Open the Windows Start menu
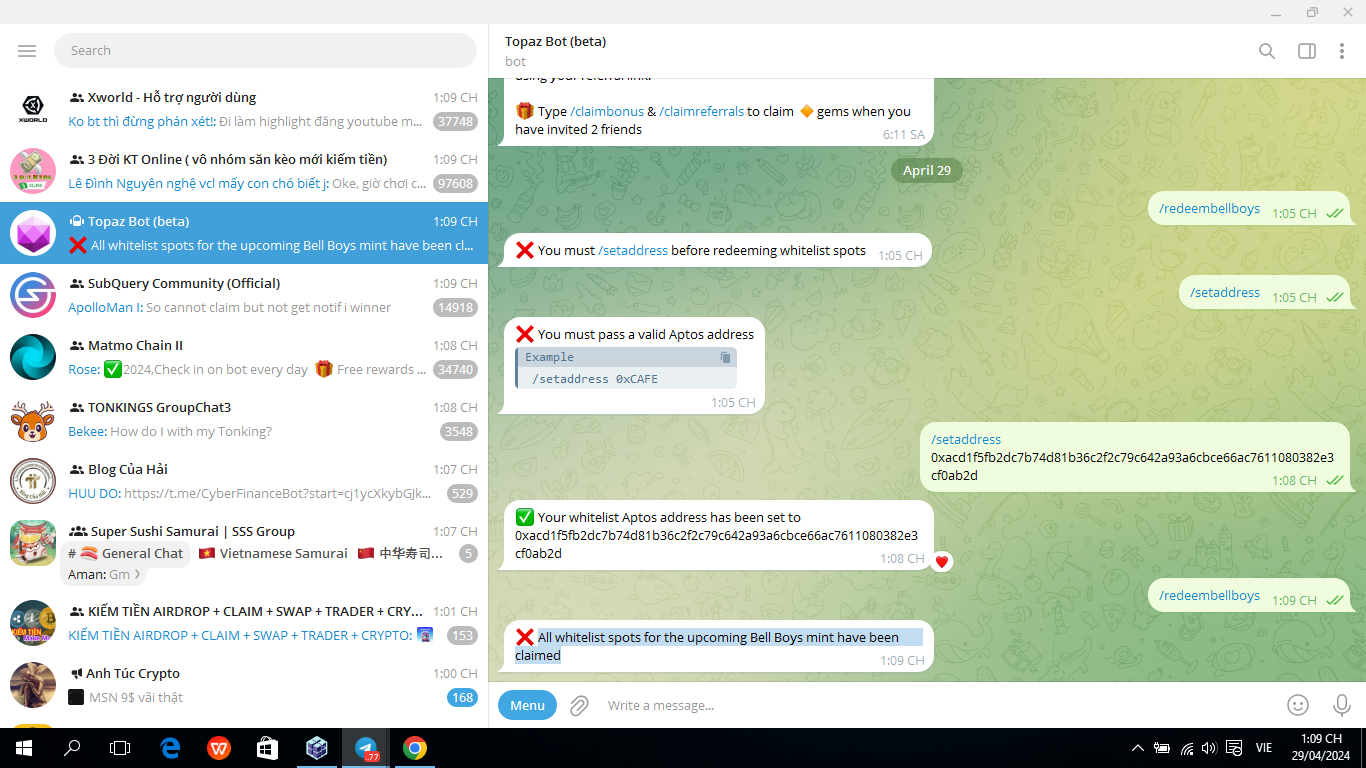This screenshot has width=1366, height=768. pyautogui.click(x=23, y=748)
